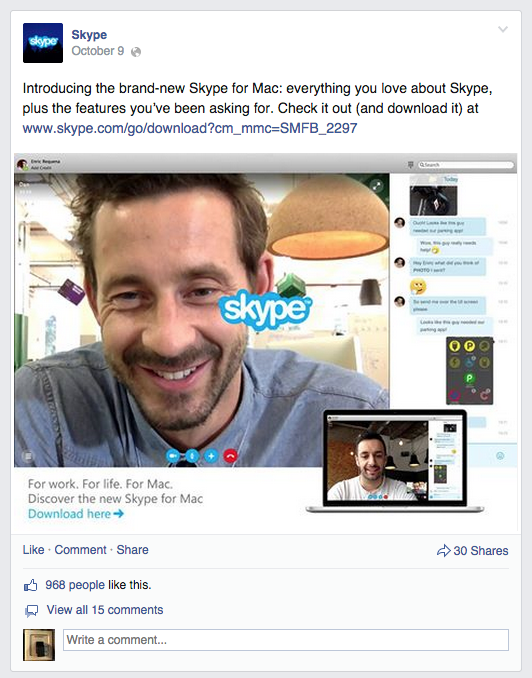Focus the Write a comment field
The image size is (532, 678).
pyautogui.click(x=286, y=640)
